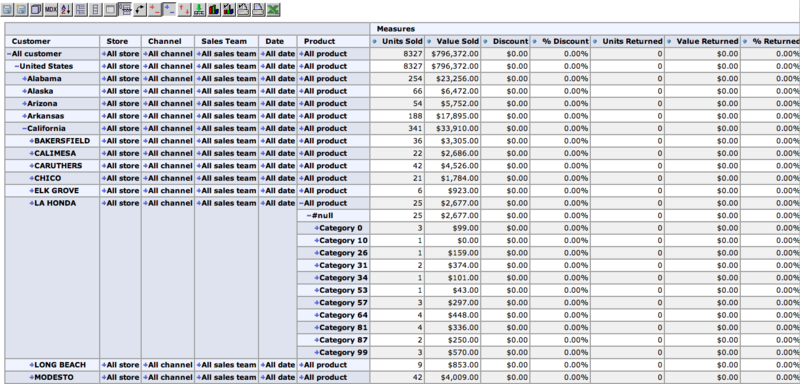Open the A-Z sort options icon

[66, 9]
